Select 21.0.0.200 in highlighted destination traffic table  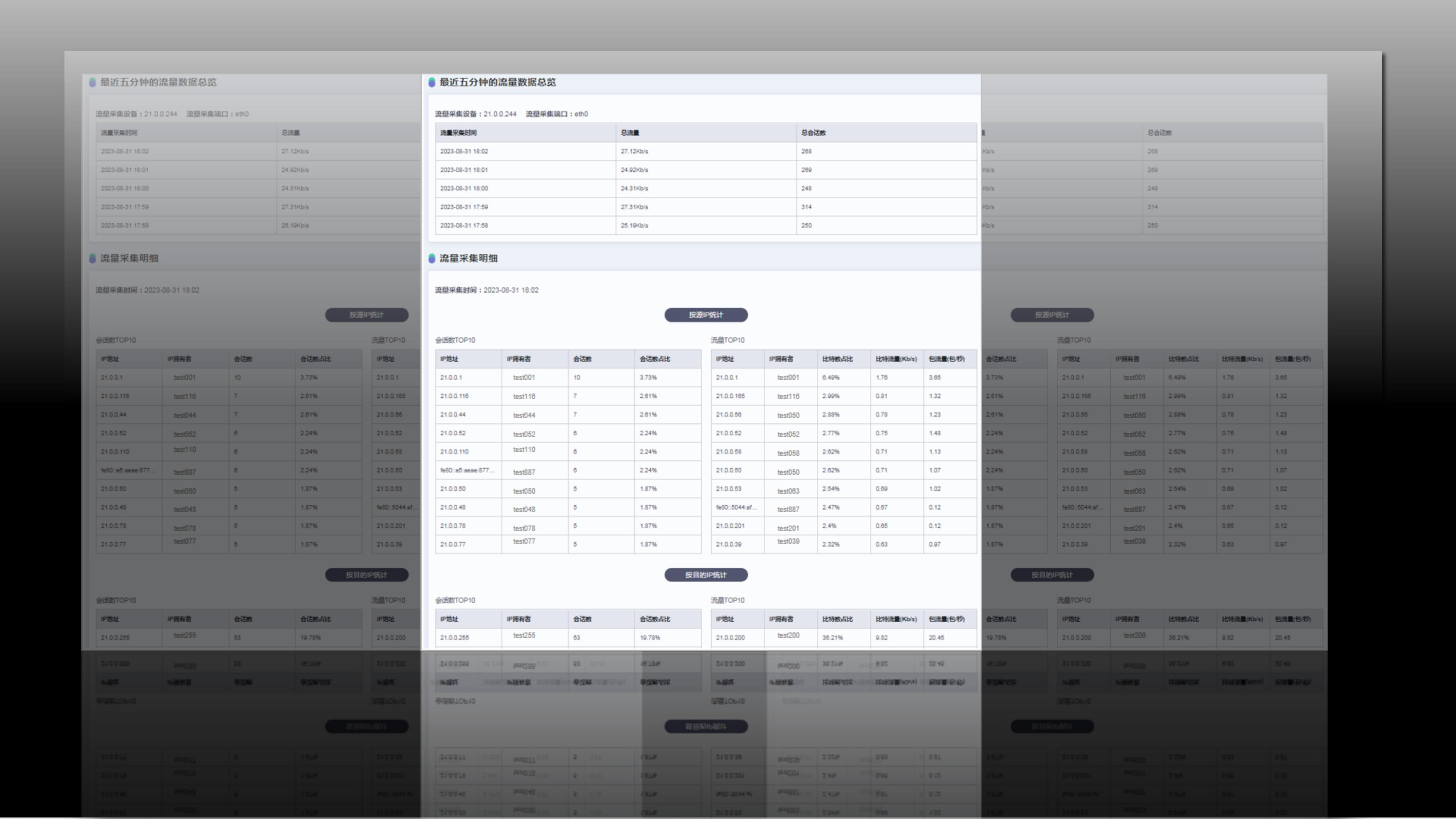click(730, 637)
